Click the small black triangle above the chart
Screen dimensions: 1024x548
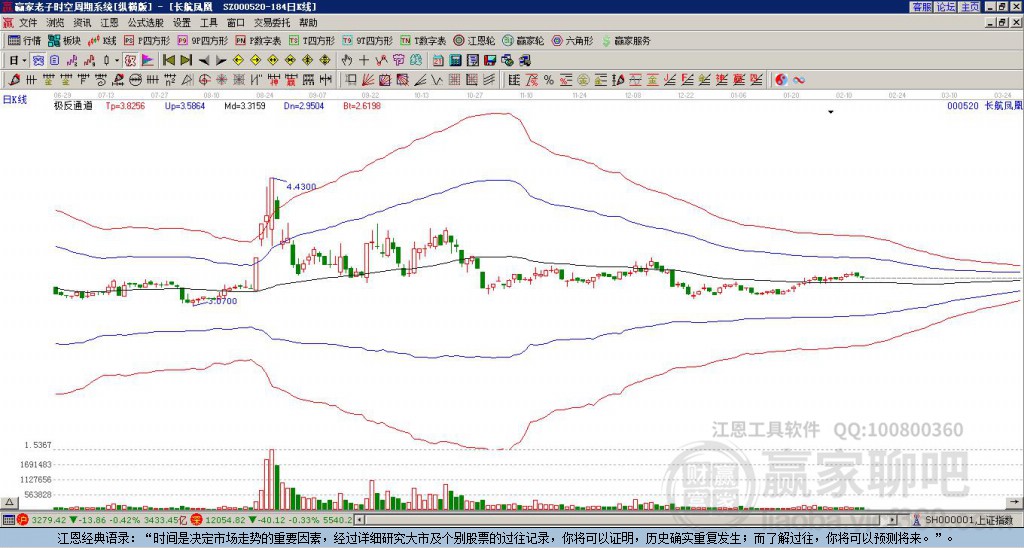click(x=831, y=113)
